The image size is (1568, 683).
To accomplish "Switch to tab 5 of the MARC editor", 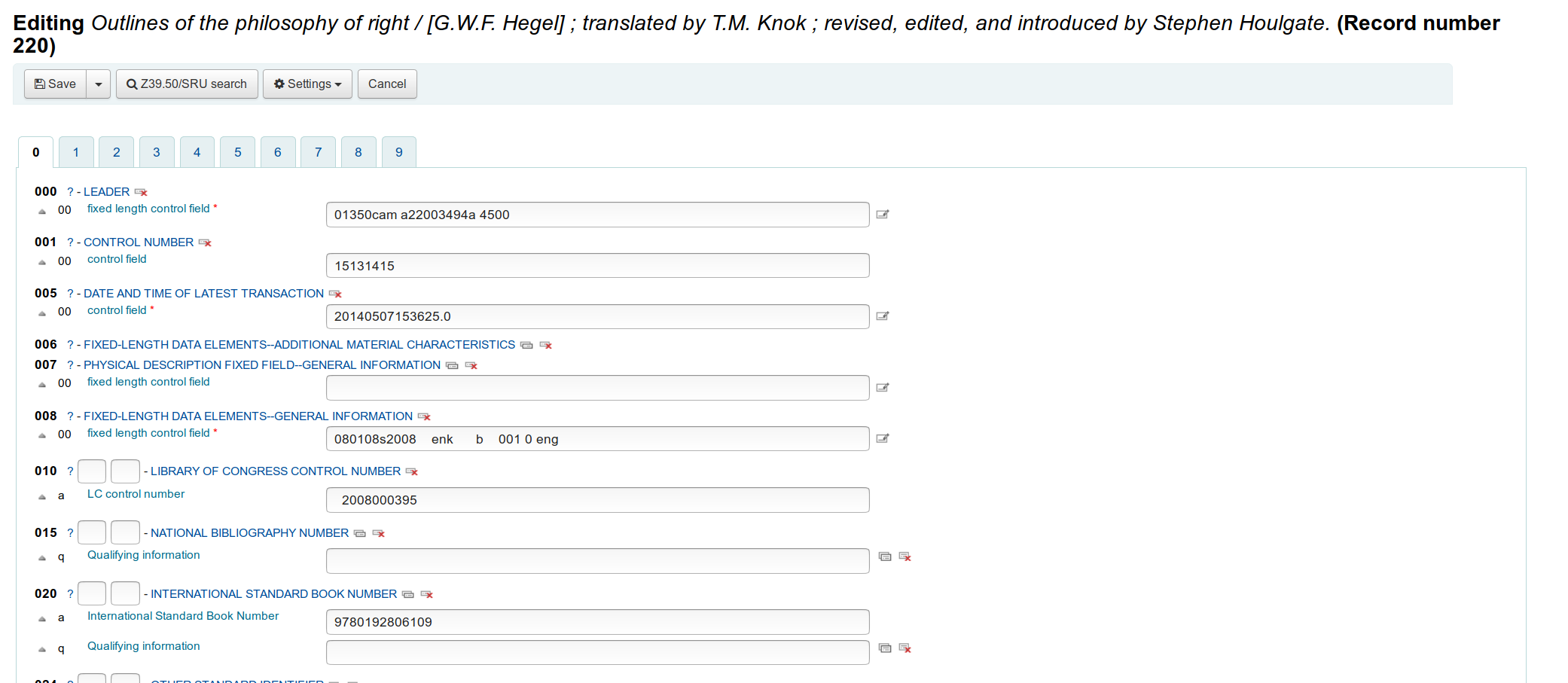I will [x=237, y=152].
